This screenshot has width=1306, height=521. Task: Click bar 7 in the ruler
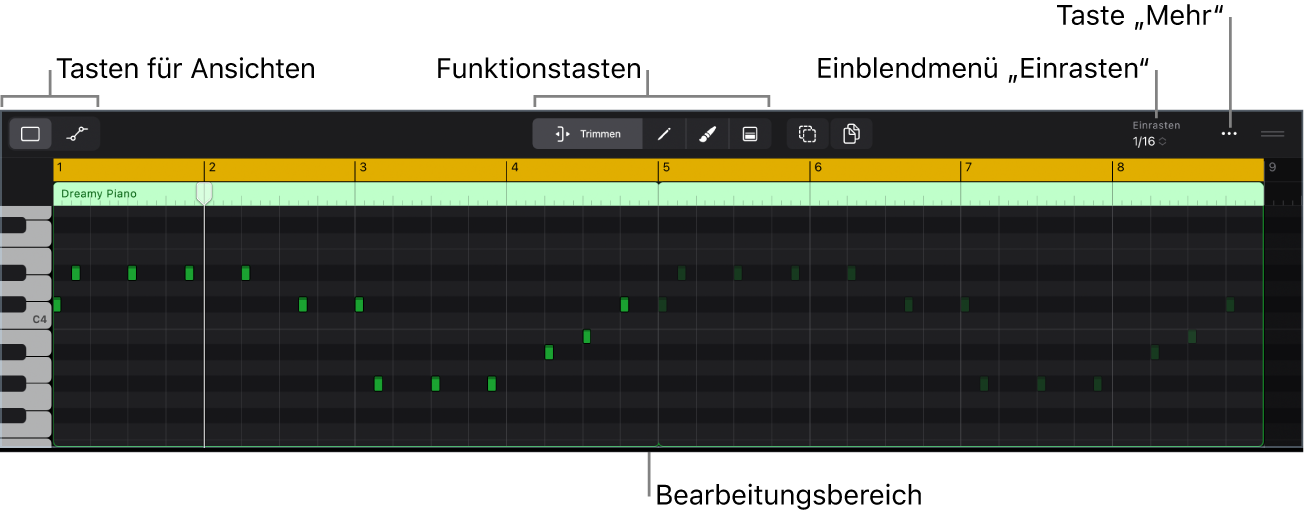click(969, 167)
